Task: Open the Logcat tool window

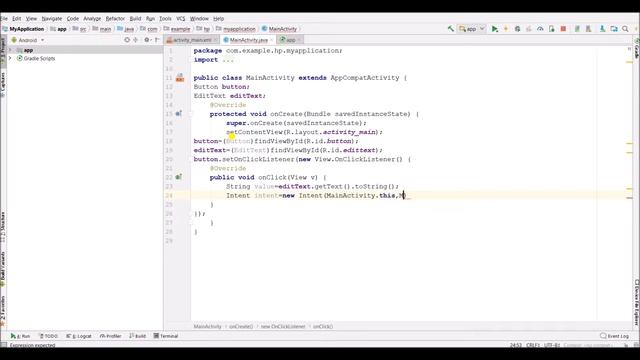Action: tap(79, 336)
